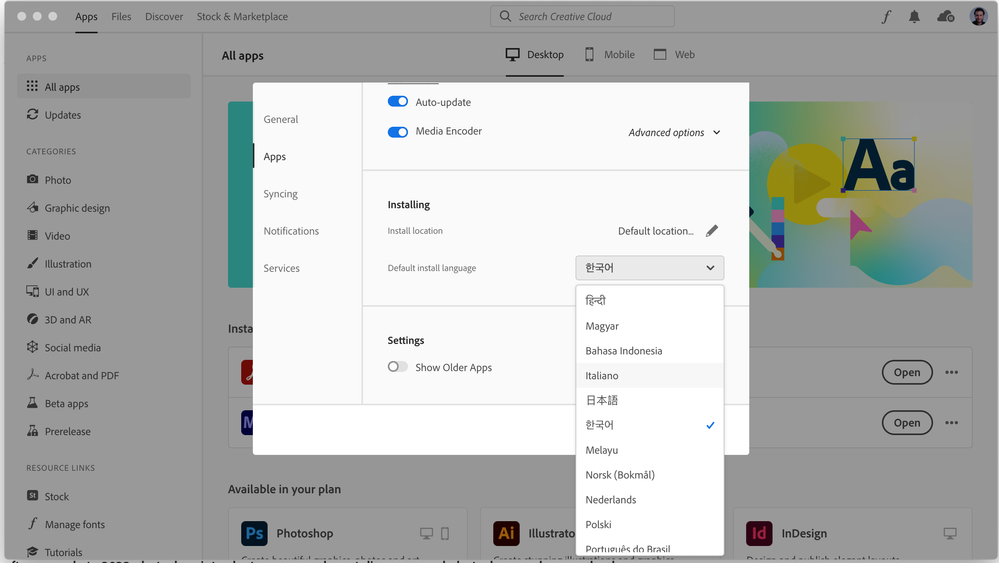Viewport: 999px width, 563px height.
Task: Select Melayu language option
Action: [650, 450]
